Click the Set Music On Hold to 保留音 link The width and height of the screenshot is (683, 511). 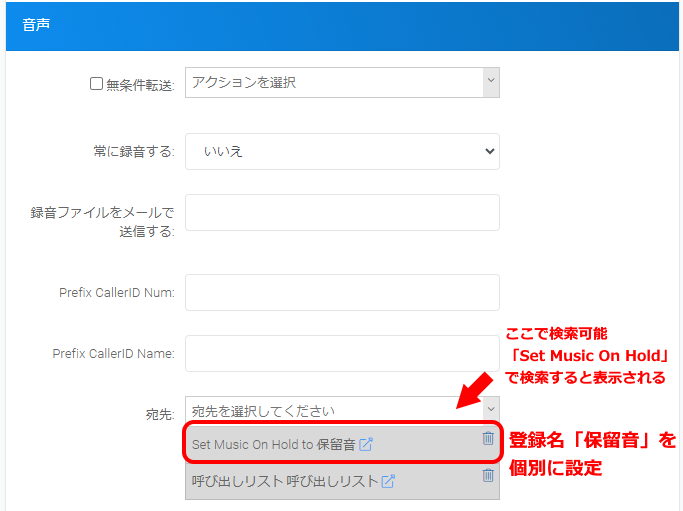point(273,444)
